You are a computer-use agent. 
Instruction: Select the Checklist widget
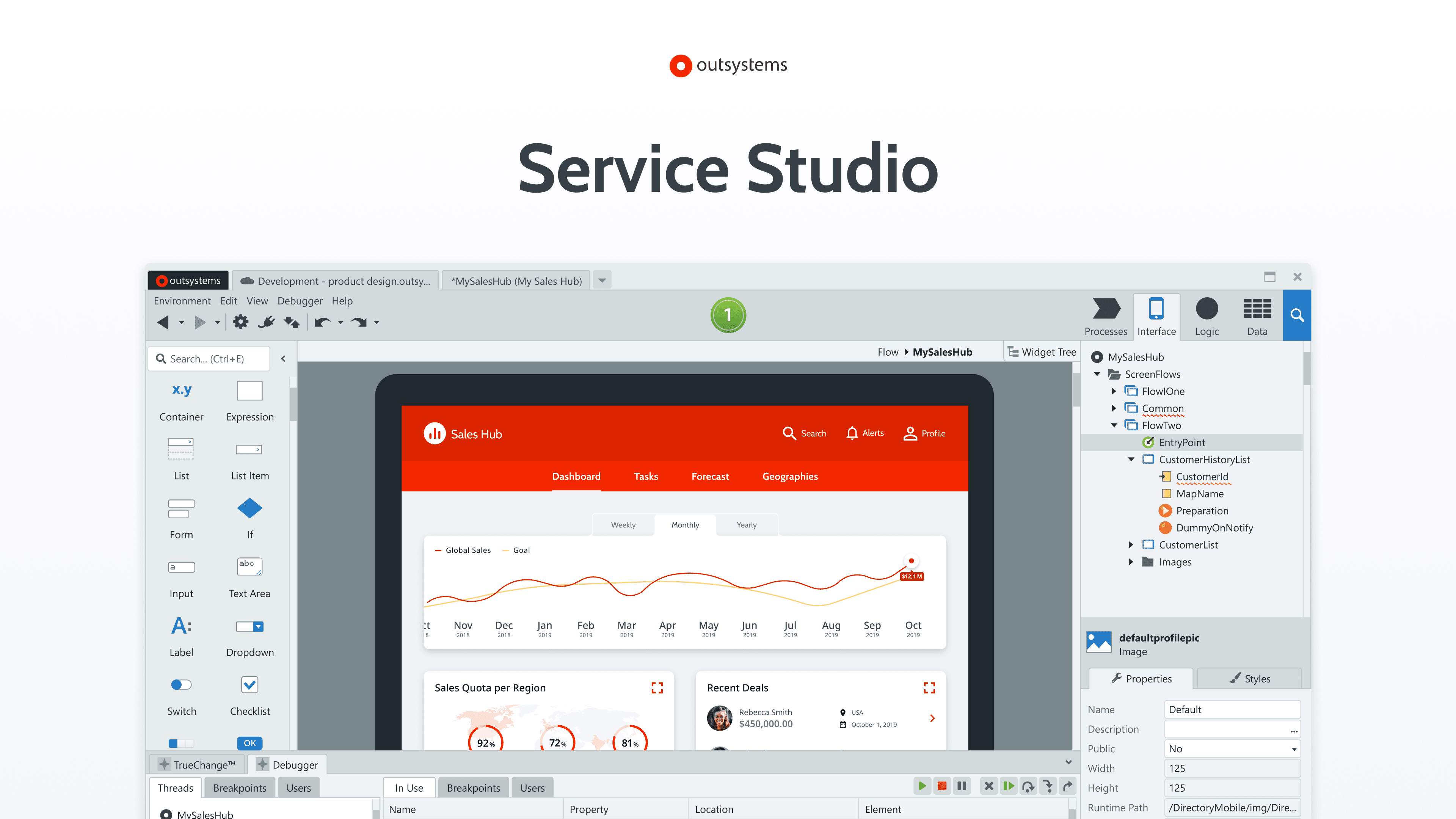(250, 696)
